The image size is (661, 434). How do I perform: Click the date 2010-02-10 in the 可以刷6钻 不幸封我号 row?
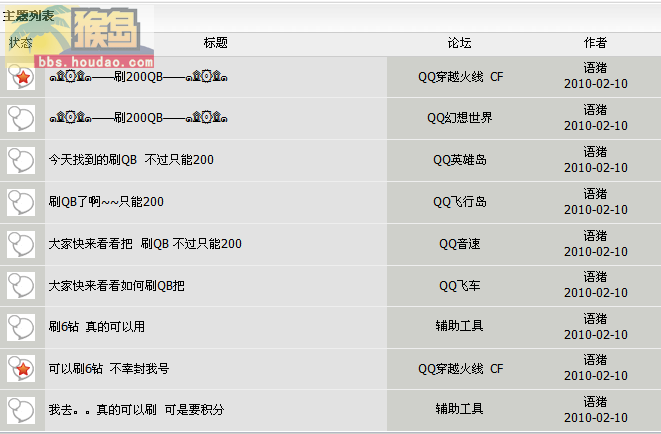pyautogui.click(x=596, y=375)
